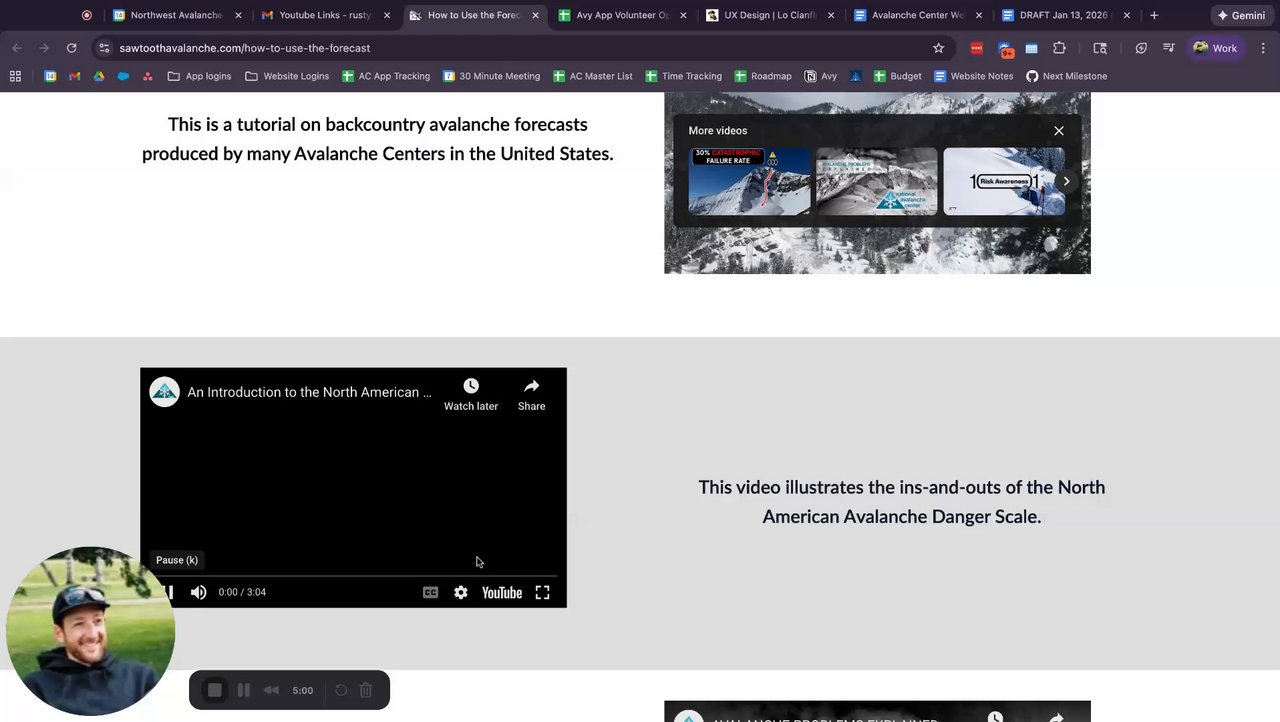The image size is (1280, 722).
Task: Open the Time Tracking bookmark
Action: click(x=683, y=76)
